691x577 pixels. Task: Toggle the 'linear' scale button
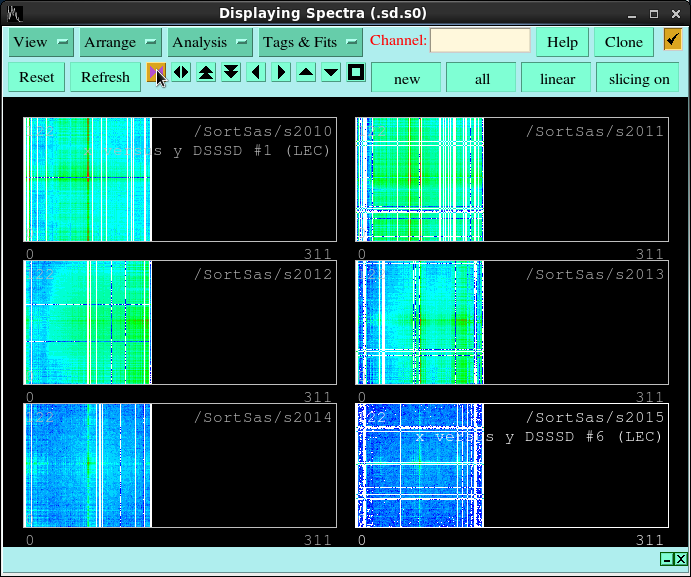[557, 78]
